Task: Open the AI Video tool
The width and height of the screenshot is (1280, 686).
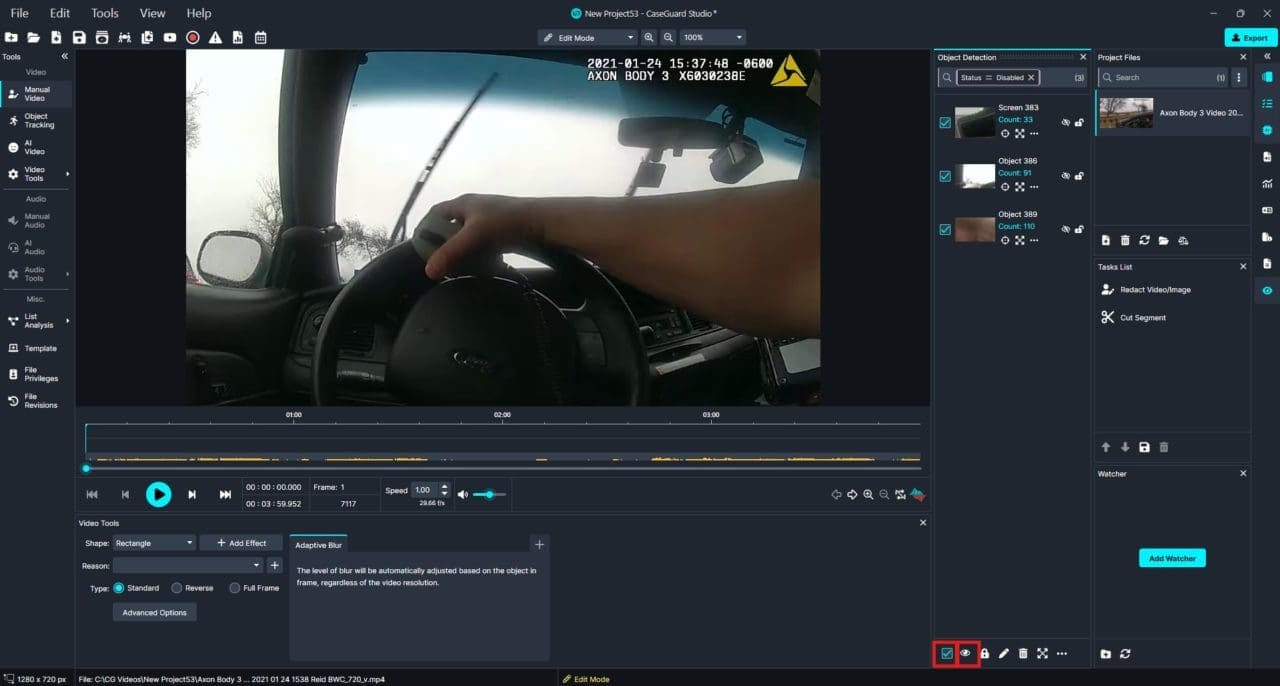Action: pyautogui.click(x=34, y=147)
